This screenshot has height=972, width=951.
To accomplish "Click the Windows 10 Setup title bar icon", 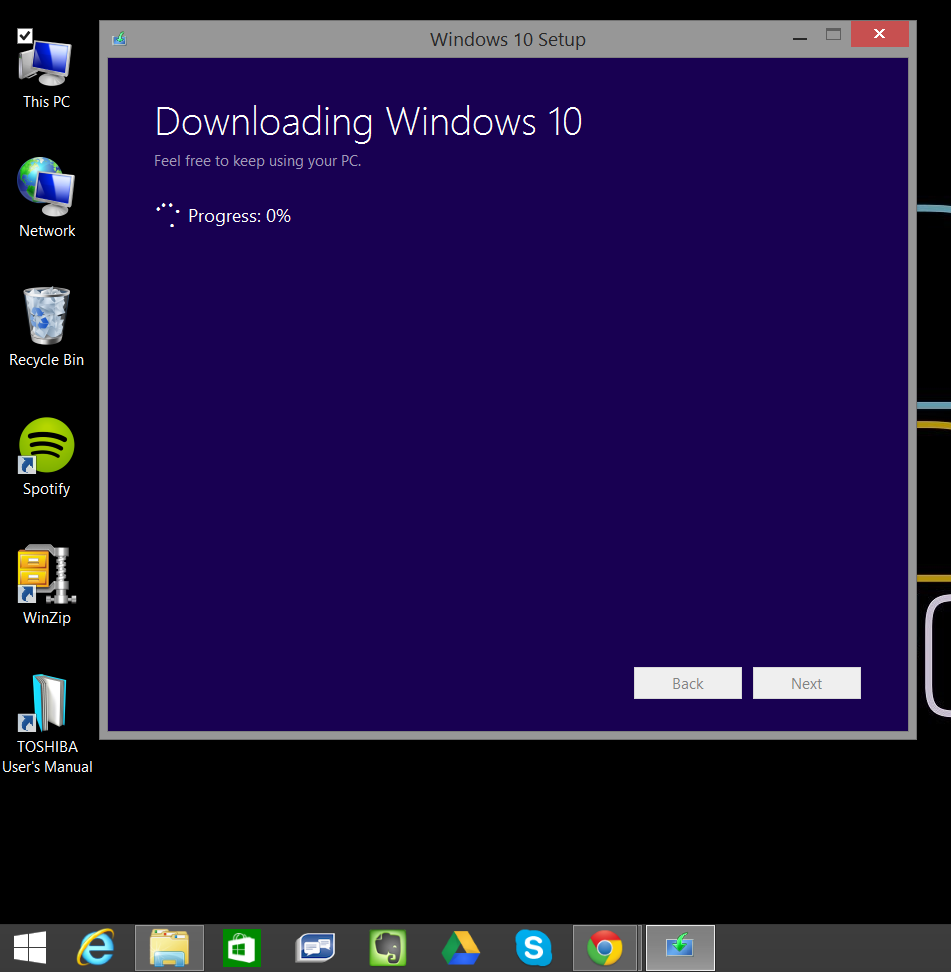I will (x=119, y=37).
